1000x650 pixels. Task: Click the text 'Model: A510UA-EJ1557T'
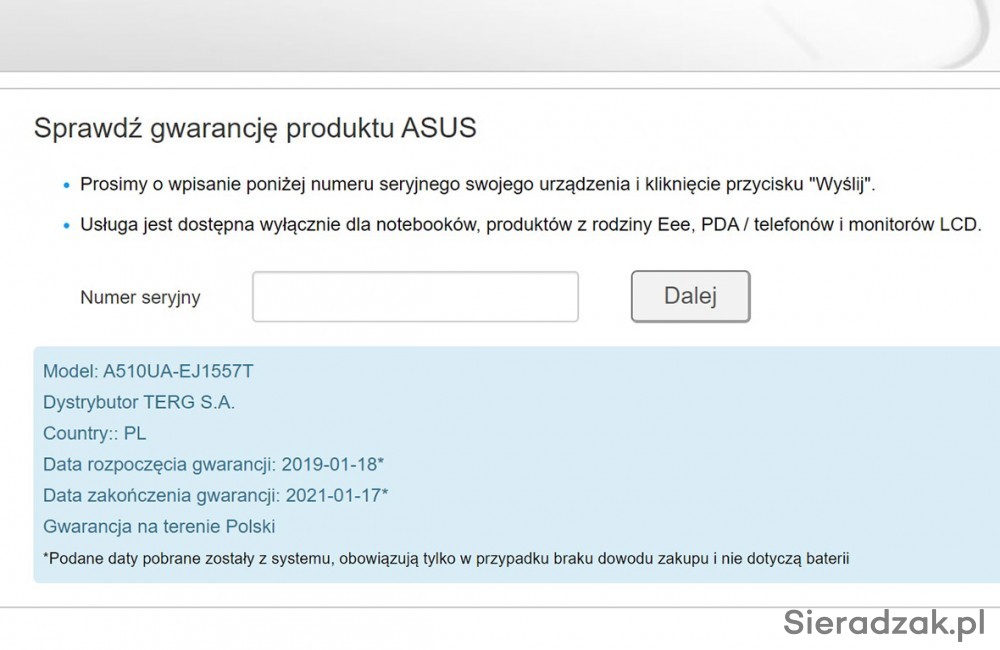pos(148,371)
